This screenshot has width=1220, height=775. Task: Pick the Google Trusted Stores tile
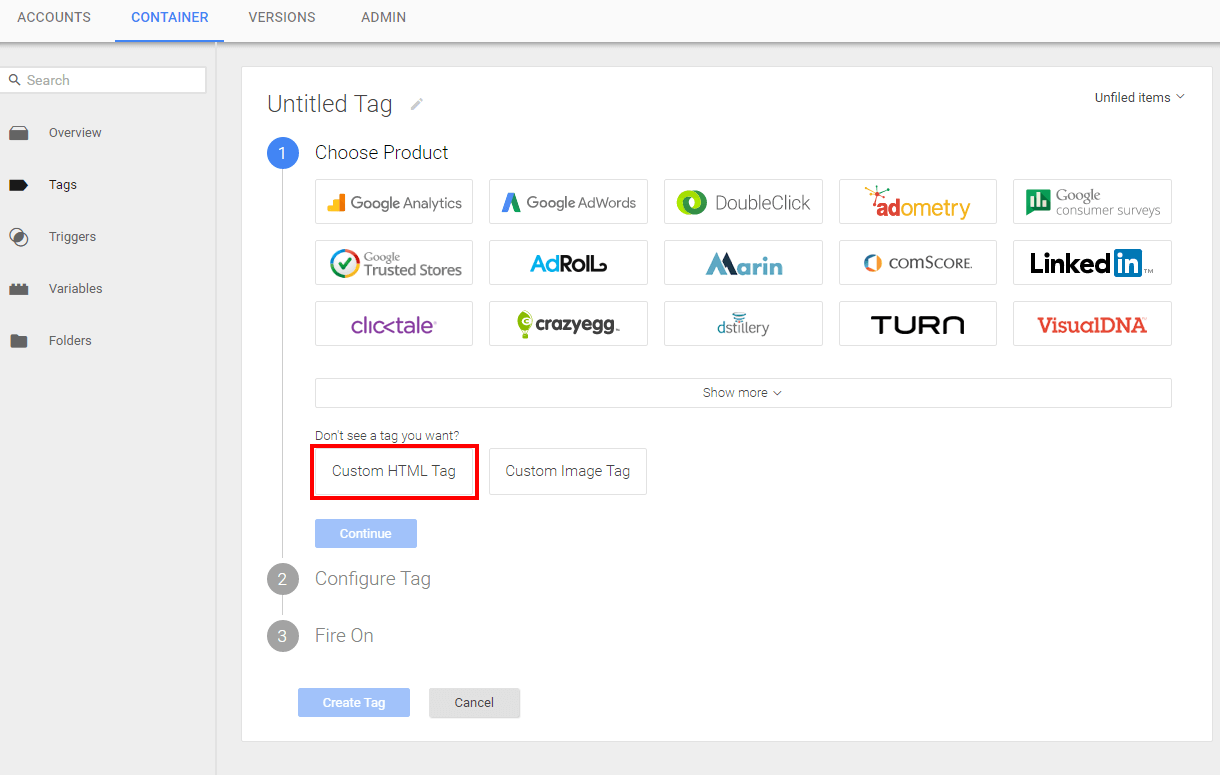click(x=394, y=263)
